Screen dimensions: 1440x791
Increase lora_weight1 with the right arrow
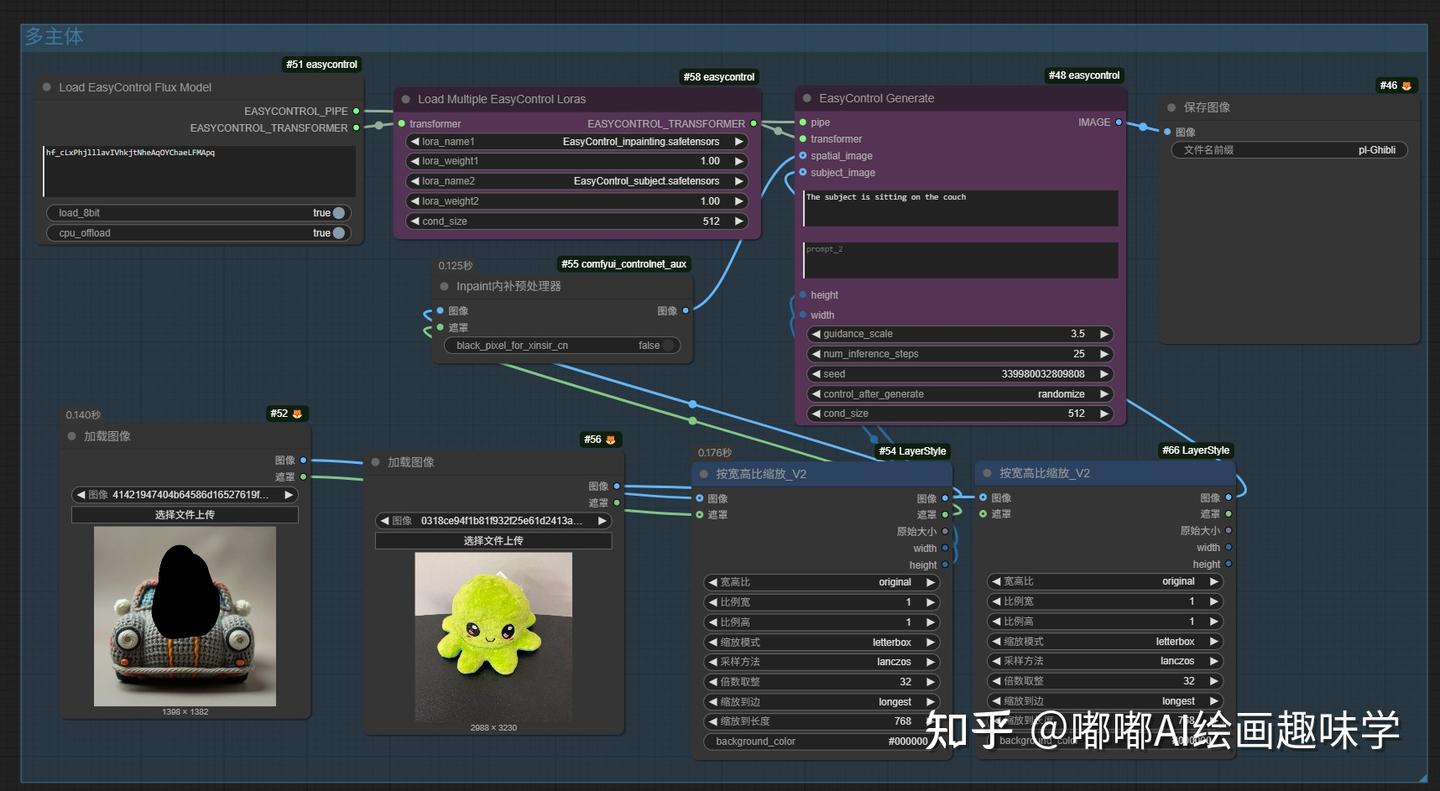coord(740,161)
